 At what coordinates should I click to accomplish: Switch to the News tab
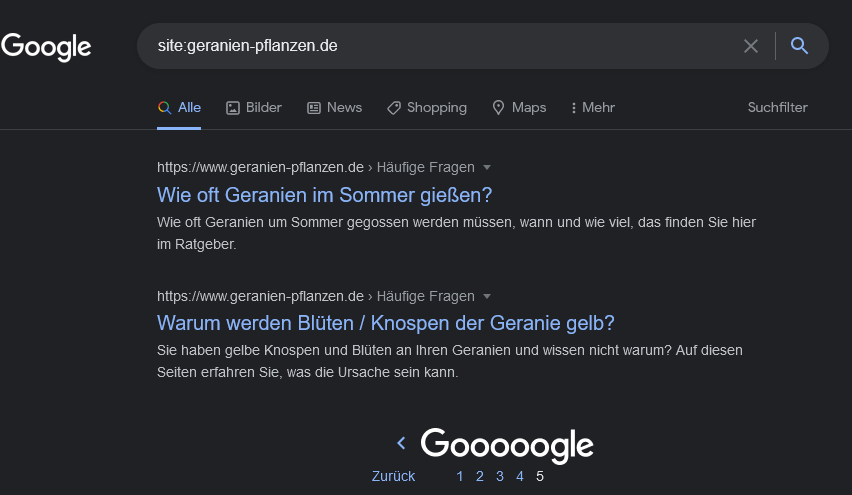click(334, 108)
